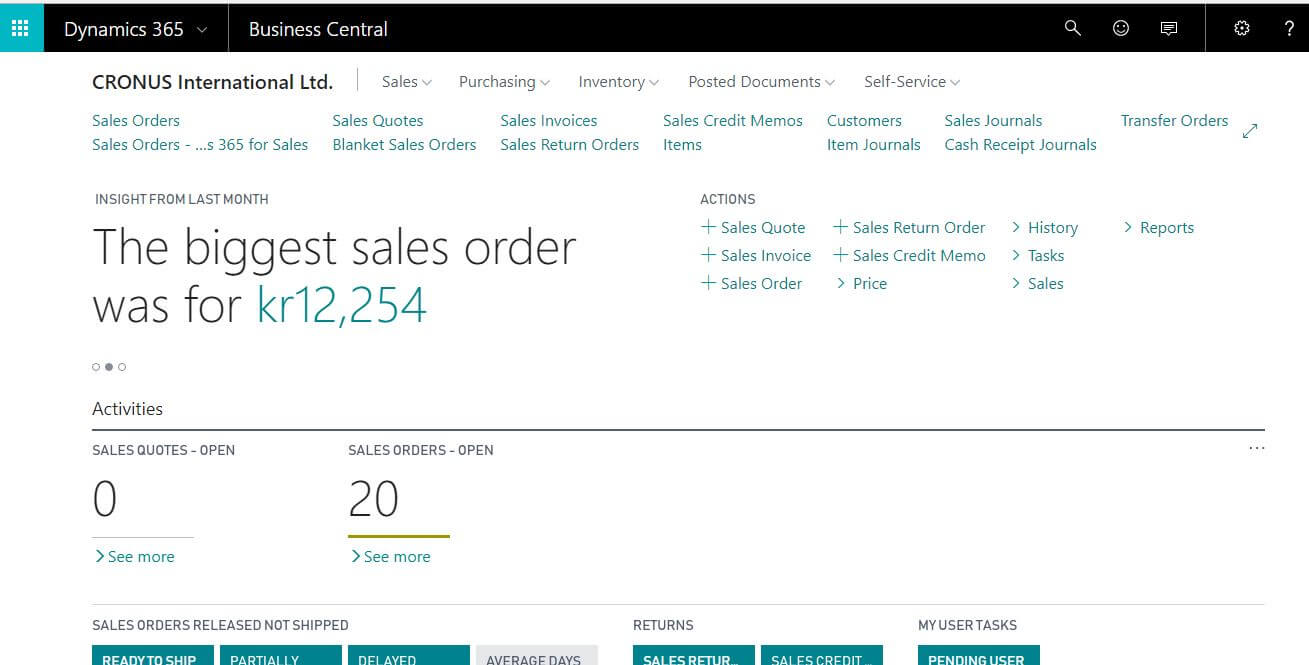Open the Self-Service dropdown
Viewport: 1309px width, 665px height.
(911, 82)
